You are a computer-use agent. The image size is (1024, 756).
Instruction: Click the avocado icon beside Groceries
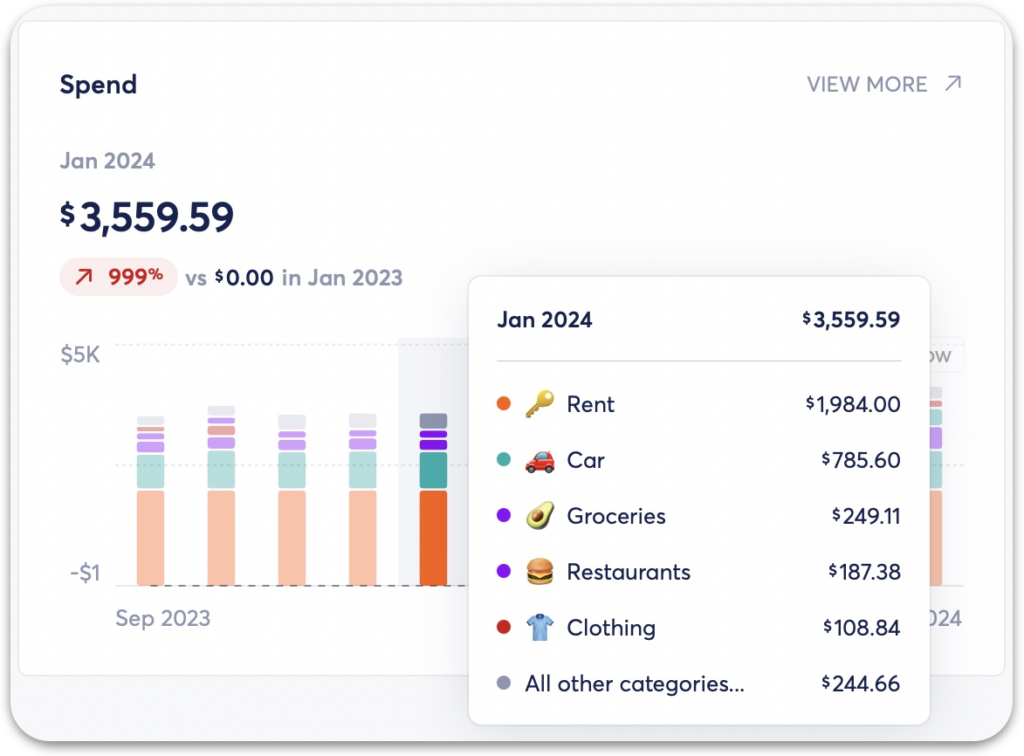[540, 516]
